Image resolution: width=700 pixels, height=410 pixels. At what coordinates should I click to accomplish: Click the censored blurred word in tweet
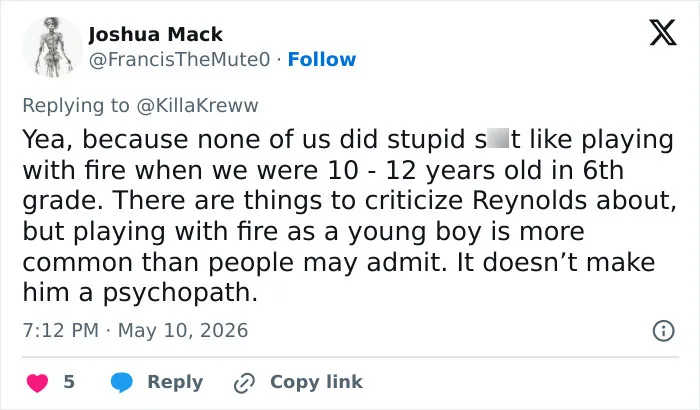tap(498, 139)
